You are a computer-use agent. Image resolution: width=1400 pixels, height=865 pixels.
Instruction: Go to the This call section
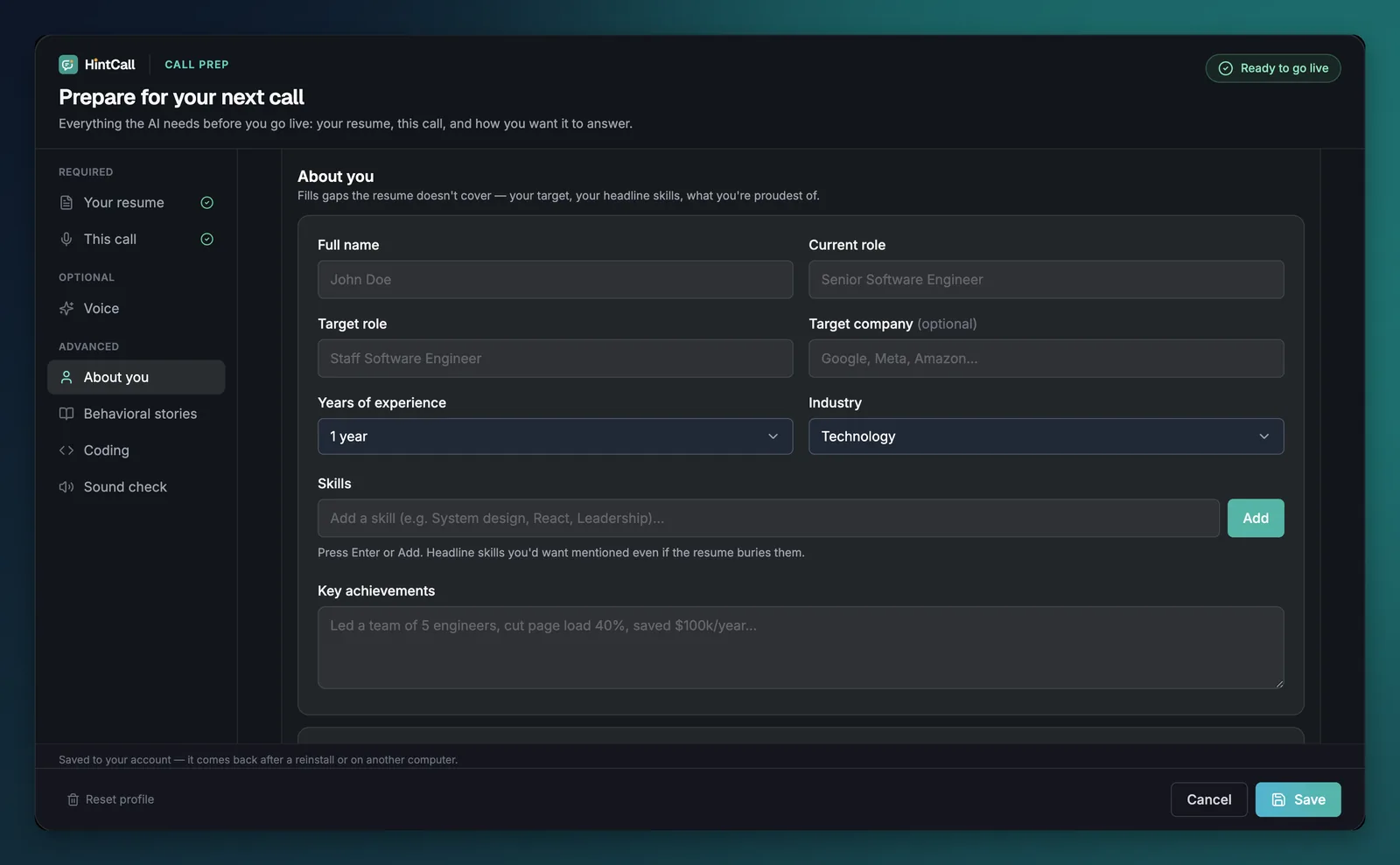(x=136, y=240)
